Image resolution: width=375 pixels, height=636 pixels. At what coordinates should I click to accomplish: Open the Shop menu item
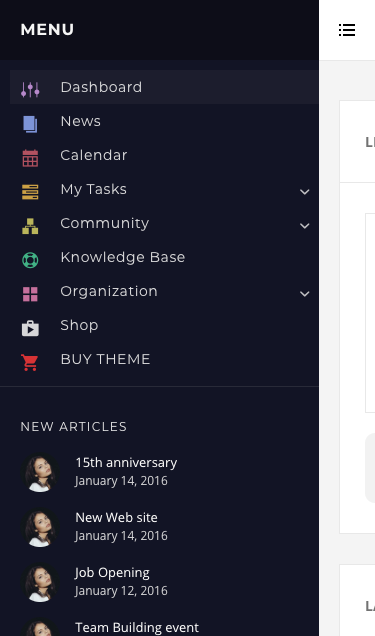click(164, 325)
